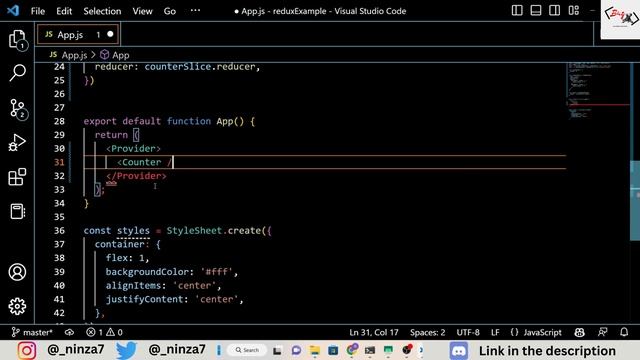
Task: Click the cloud sync changes icon
Action: tap(69, 332)
